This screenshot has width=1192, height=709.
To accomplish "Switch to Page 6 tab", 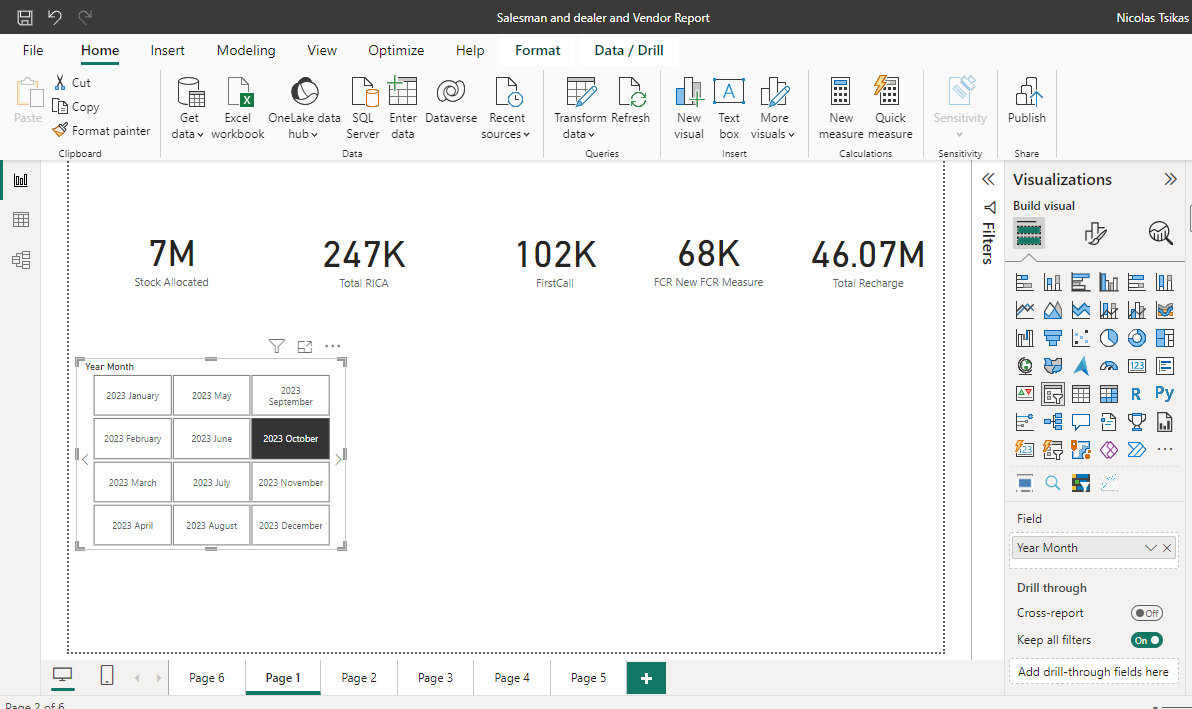I will click(x=207, y=678).
